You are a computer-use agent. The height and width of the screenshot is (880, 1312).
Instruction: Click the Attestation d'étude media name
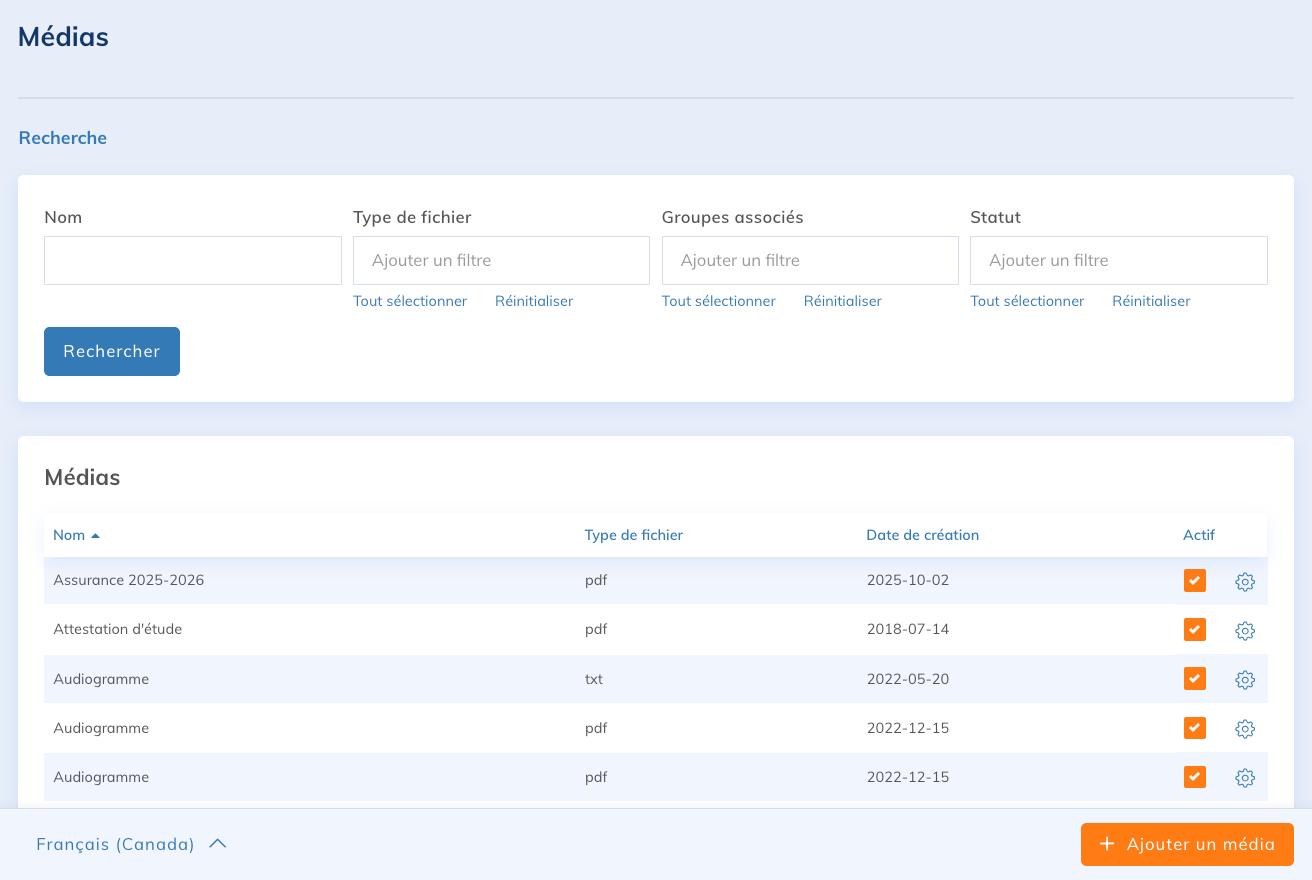point(118,629)
